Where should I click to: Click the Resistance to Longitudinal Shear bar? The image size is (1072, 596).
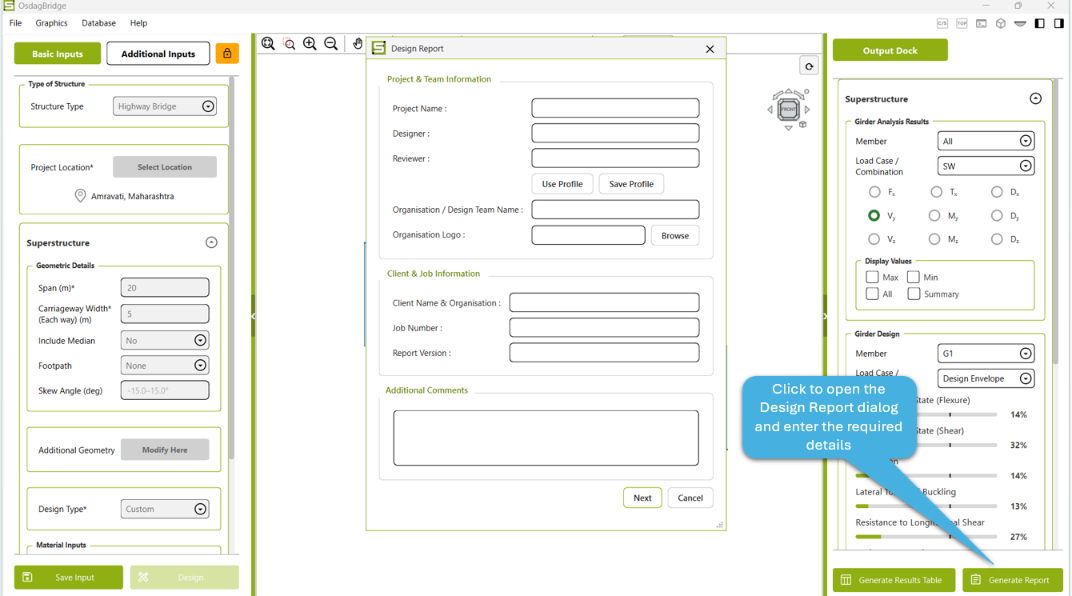[x=926, y=537]
